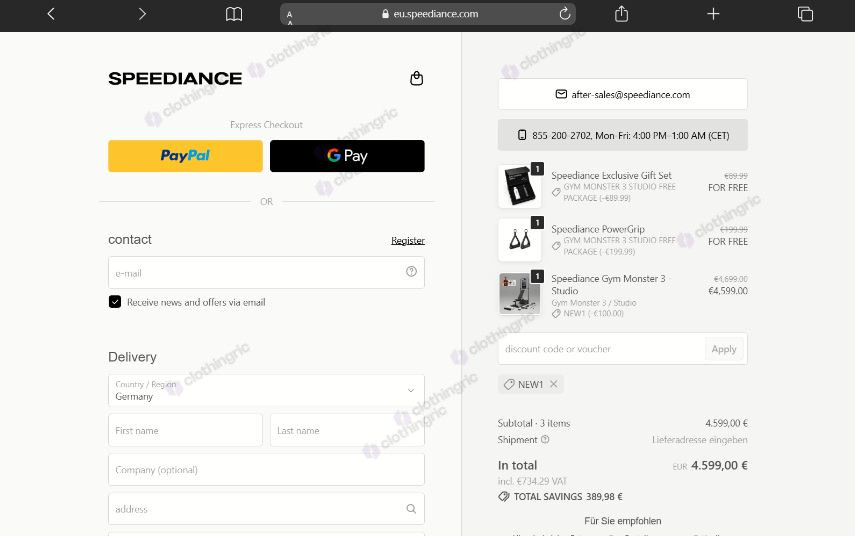Click the SPEEDIANCE logo

click(175, 79)
